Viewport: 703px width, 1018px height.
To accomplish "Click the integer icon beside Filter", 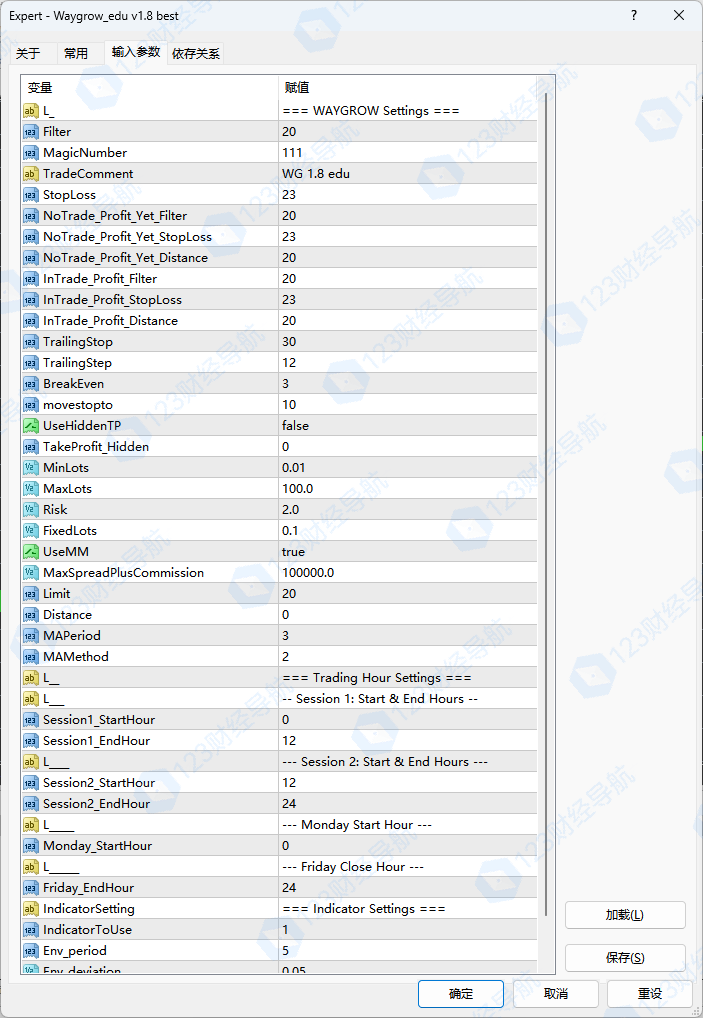I will tap(31, 132).
